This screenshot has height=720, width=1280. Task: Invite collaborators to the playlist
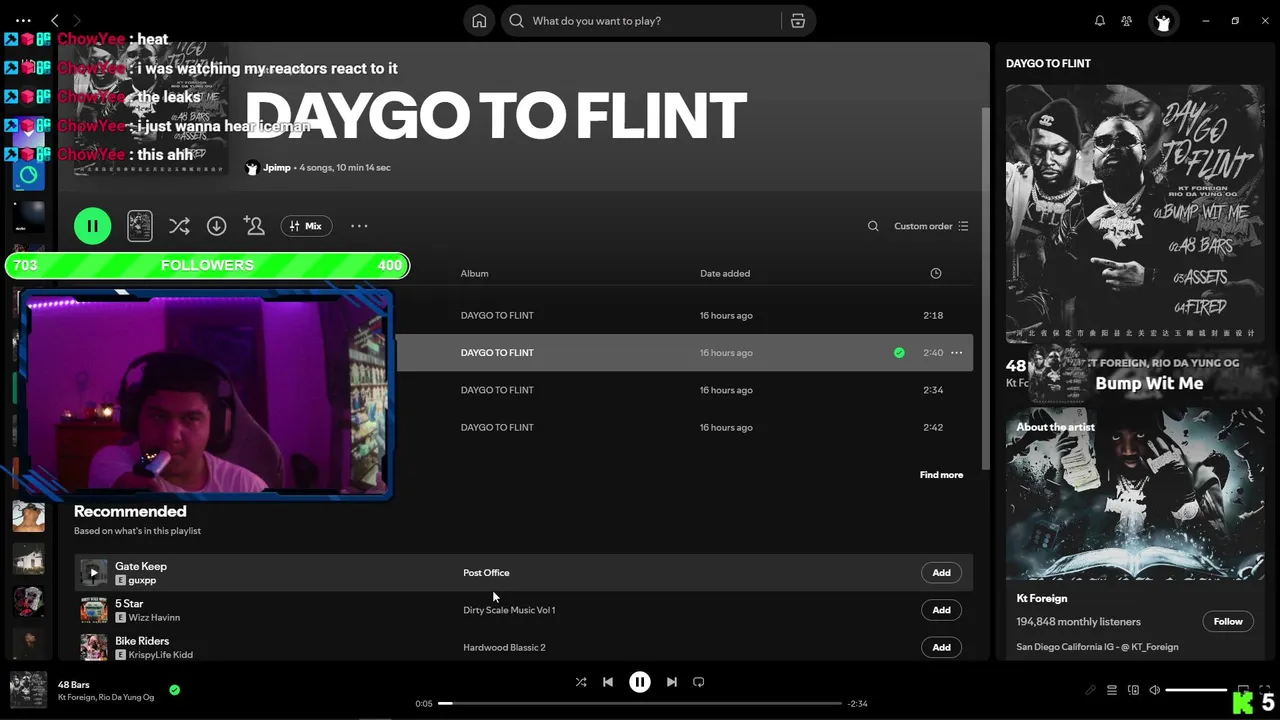click(x=254, y=226)
